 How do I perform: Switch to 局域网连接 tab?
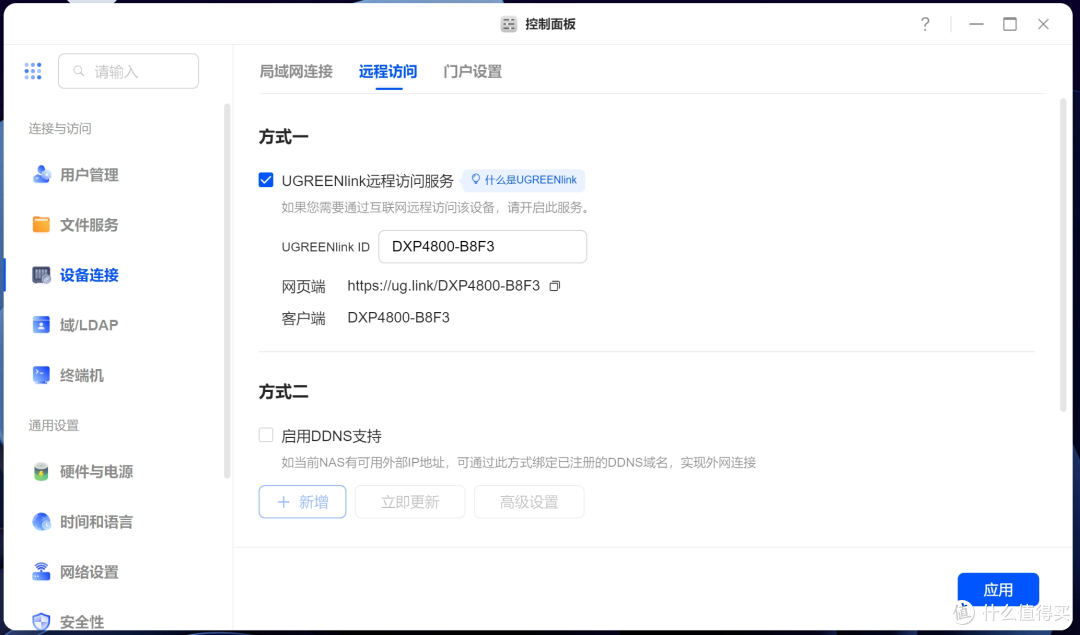(296, 71)
